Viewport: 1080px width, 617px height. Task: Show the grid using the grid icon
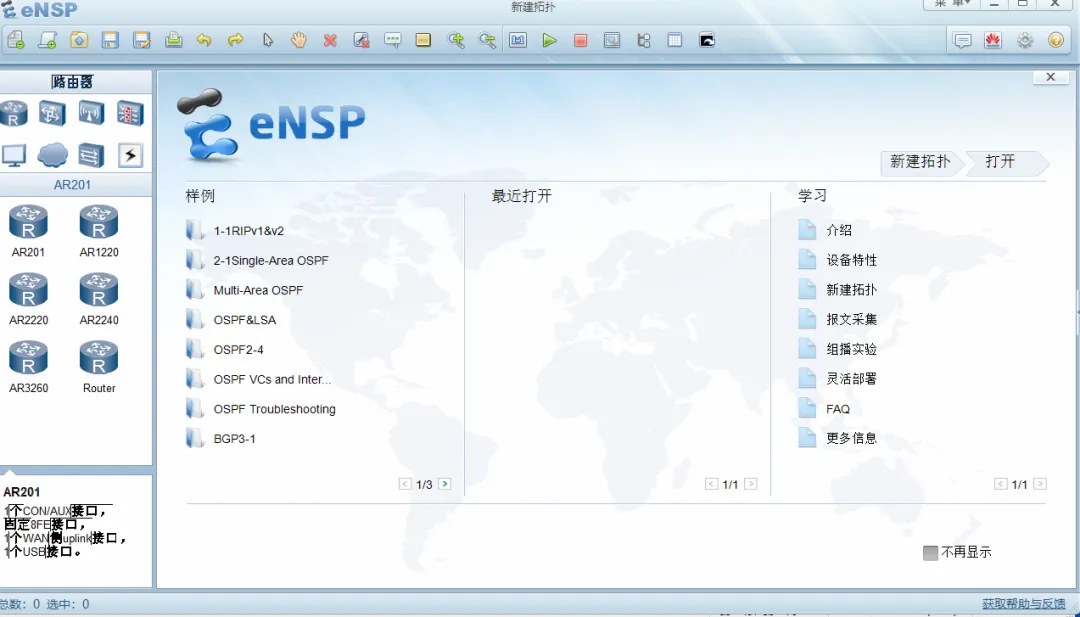(675, 40)
